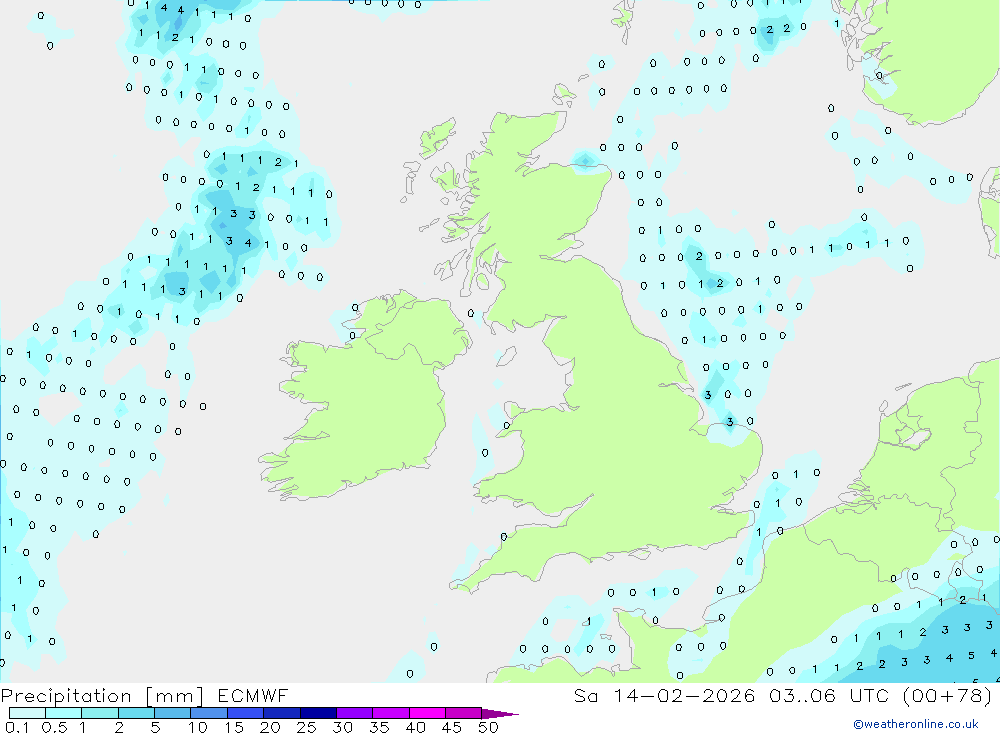
Task: Click the "25" legend scale label
Action: (x=307, y=727)
